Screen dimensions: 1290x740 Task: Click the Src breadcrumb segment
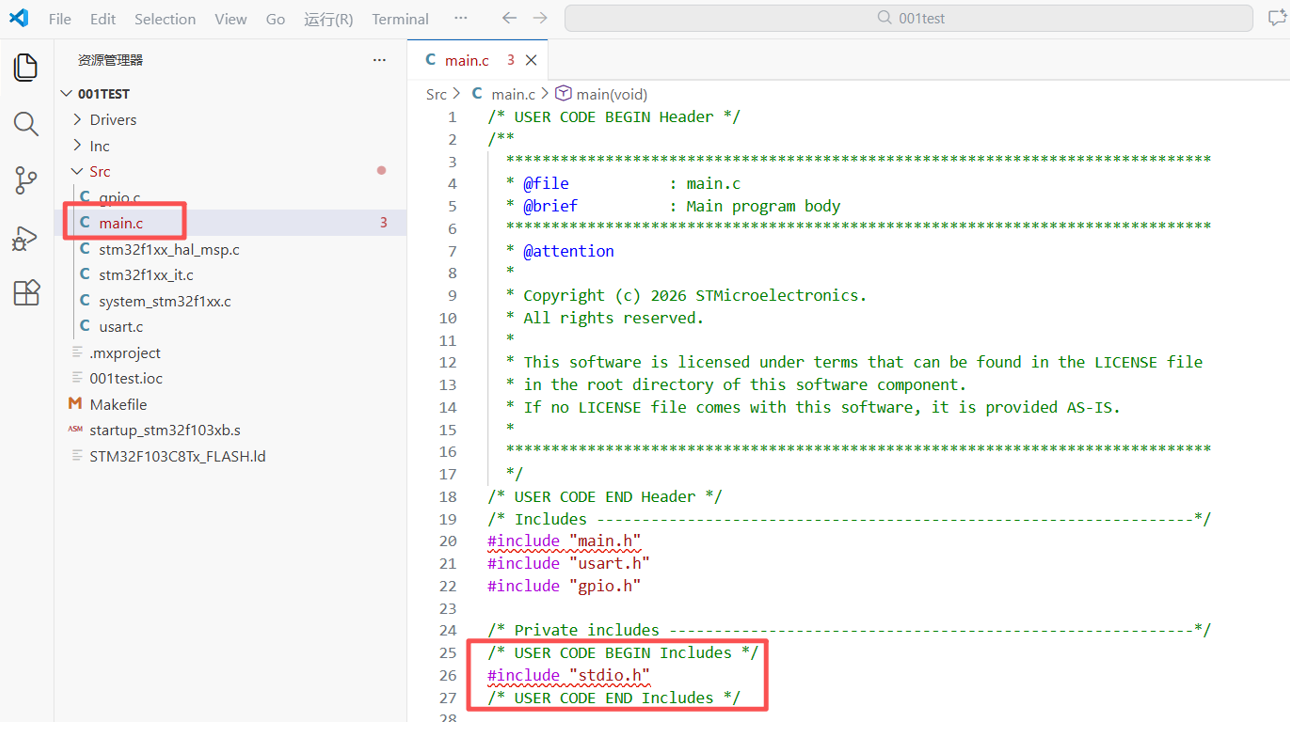[436, 94]
